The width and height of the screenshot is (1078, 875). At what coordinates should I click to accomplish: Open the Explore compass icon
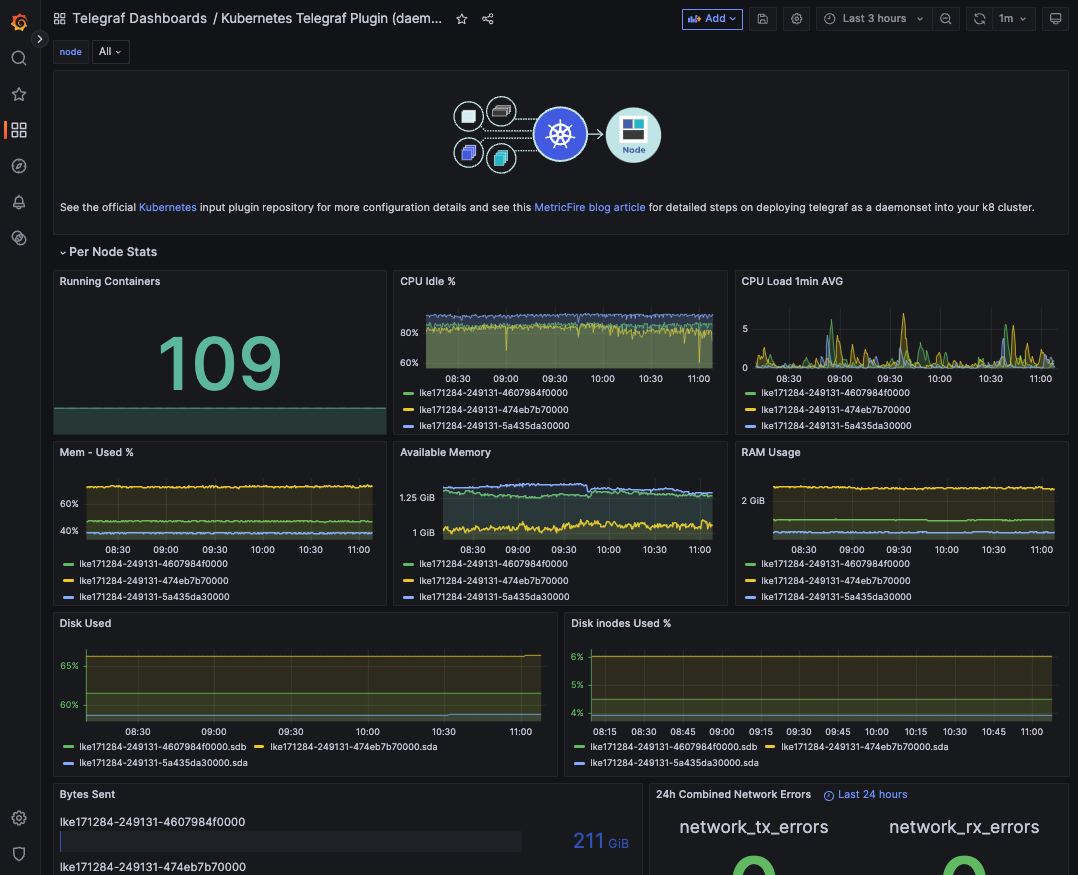[19, 166]
